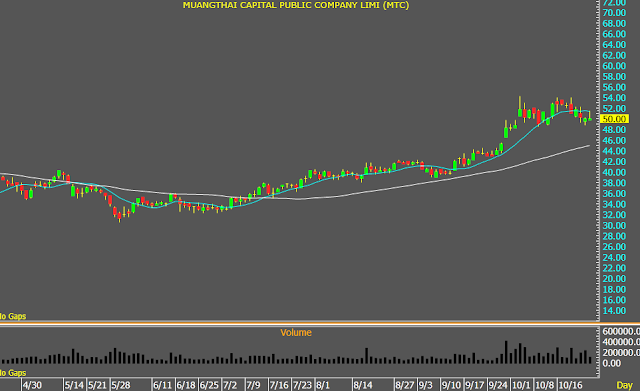
Task: Click the Volume panel label
Action: click(x=296, y=333)
